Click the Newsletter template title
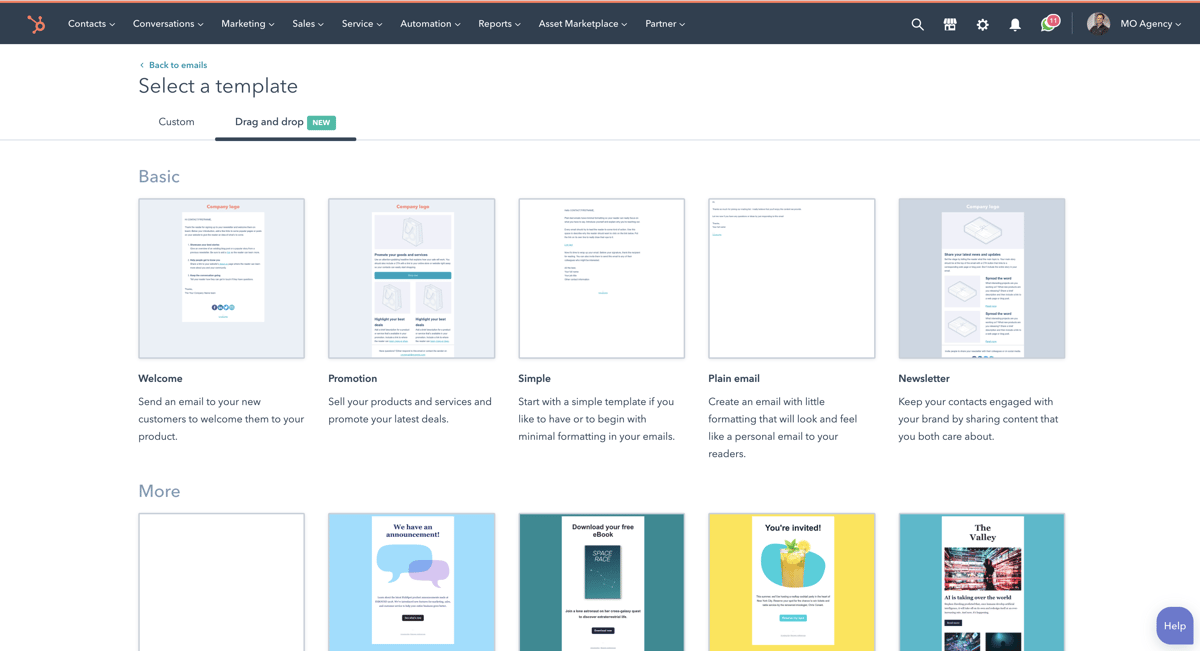The image size is (1200, 651). click(924, 379)
